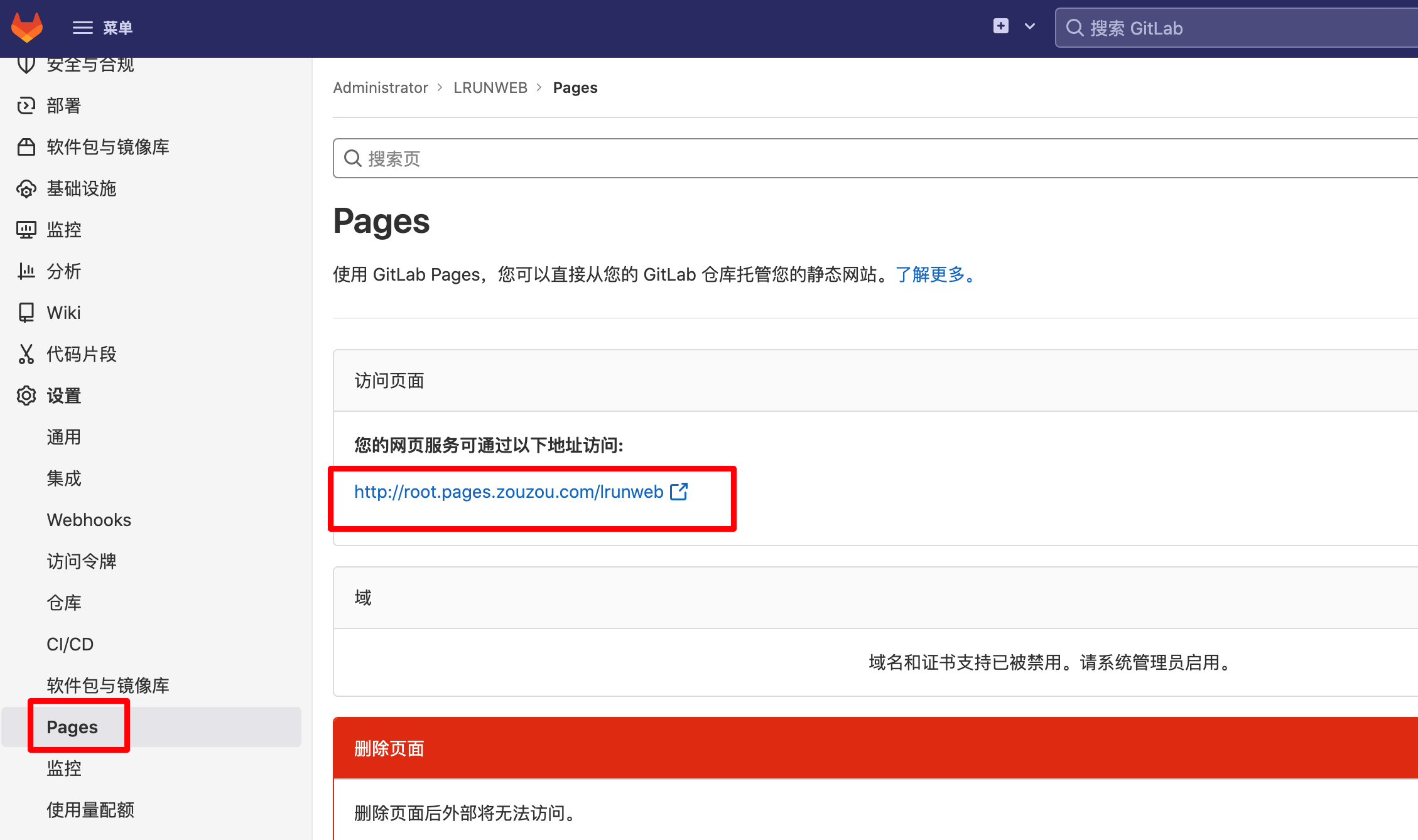This screenshot has height=840, width=1418.
Task: Select CI/CD under settings
Action: 70,644
